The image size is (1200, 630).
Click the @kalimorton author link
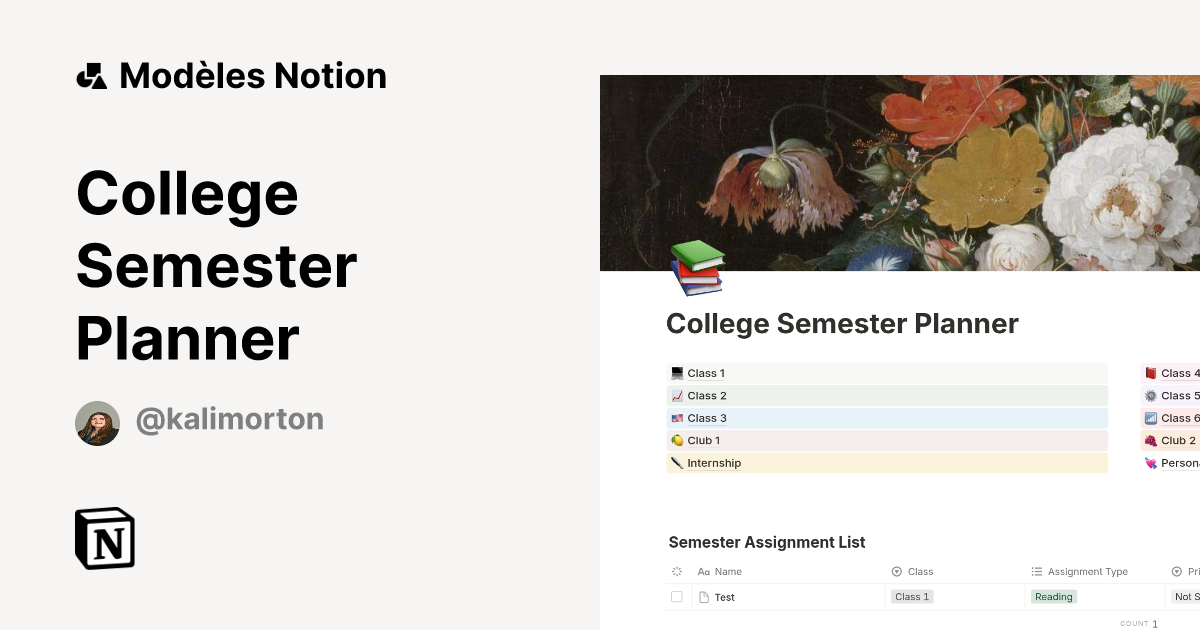pyautogui.click(x=229, y=419)
